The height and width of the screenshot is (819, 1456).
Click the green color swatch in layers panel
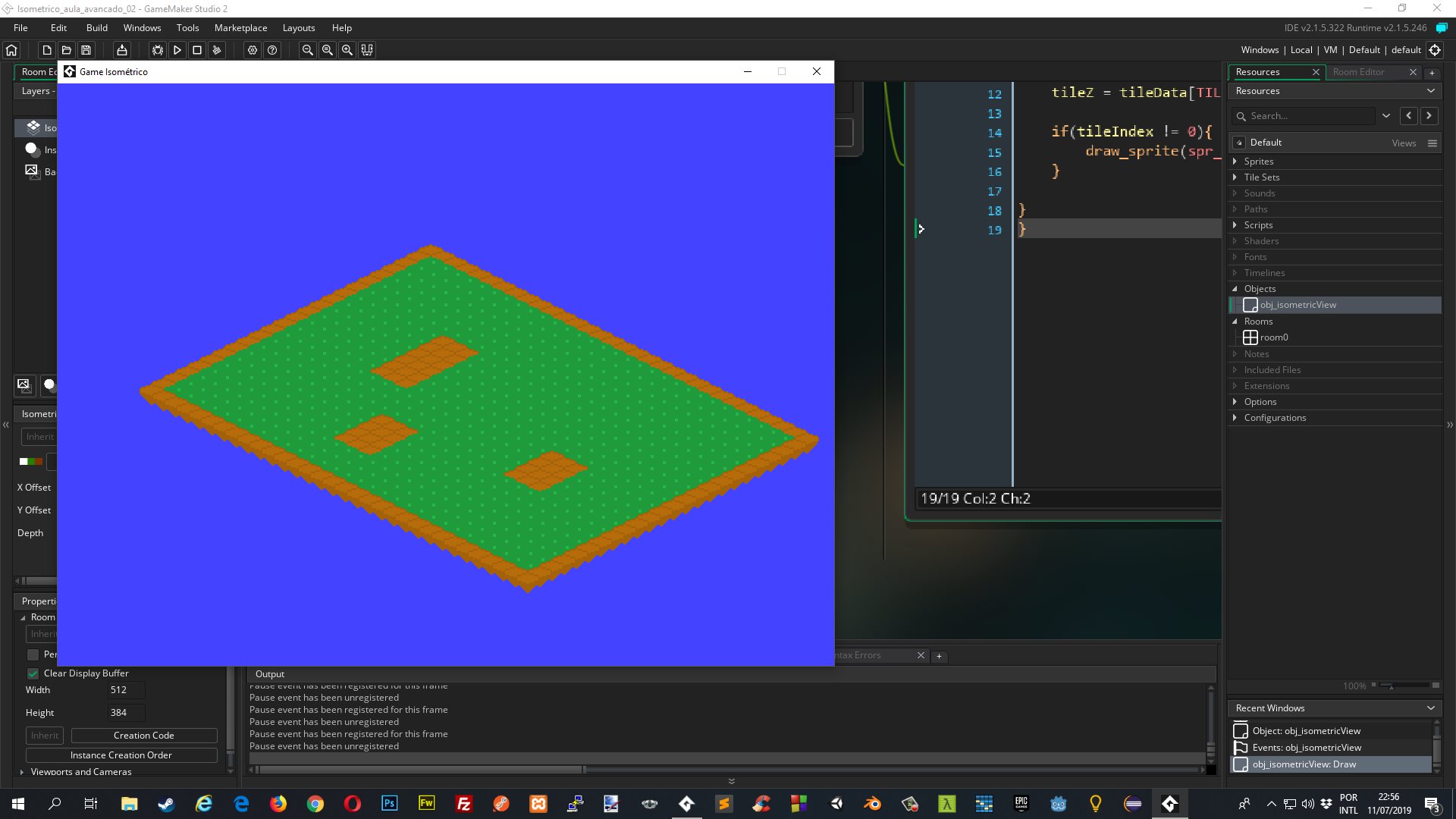[32, 463]
